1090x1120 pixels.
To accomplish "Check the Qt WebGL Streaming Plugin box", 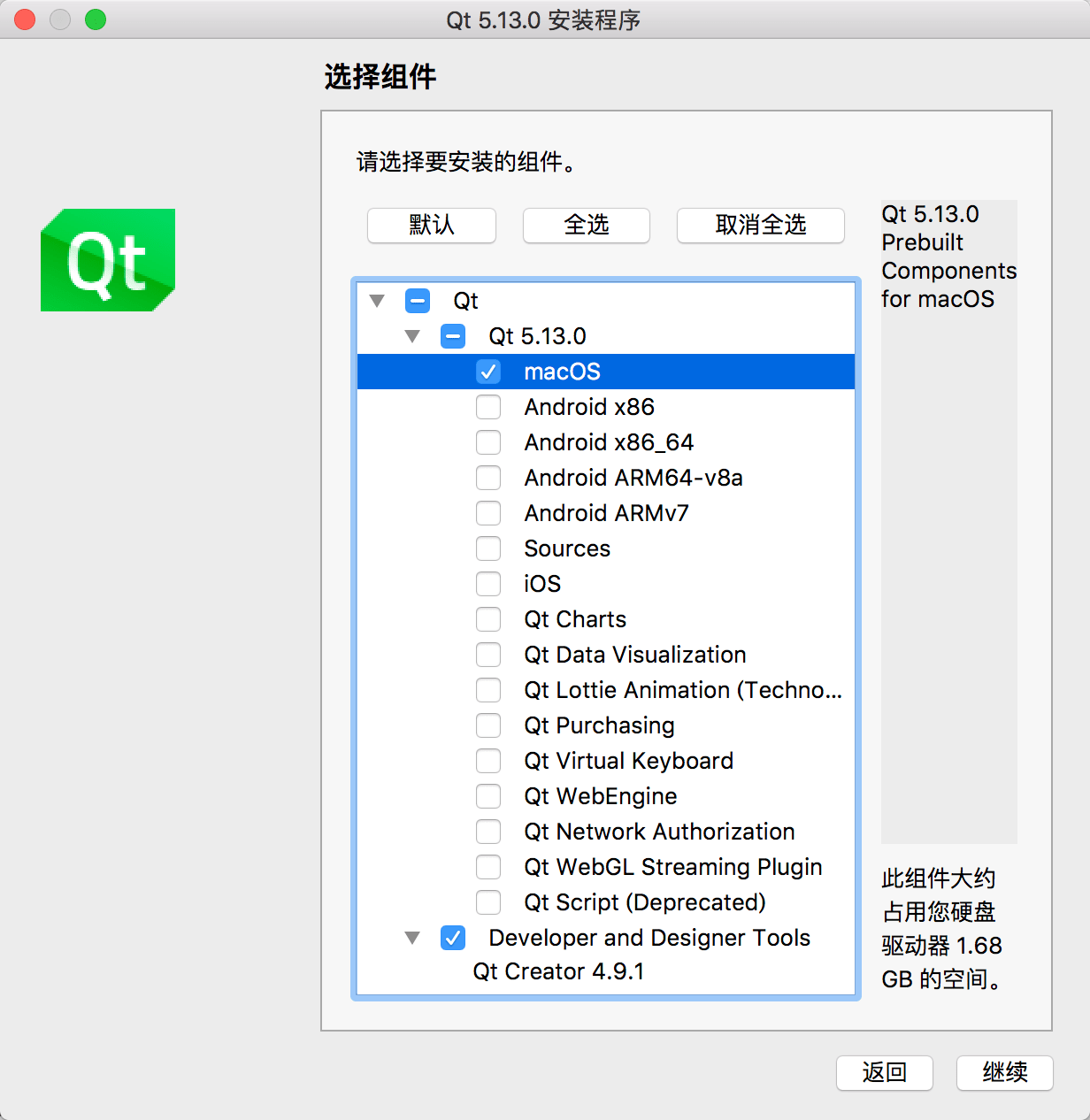I will 488,867.
